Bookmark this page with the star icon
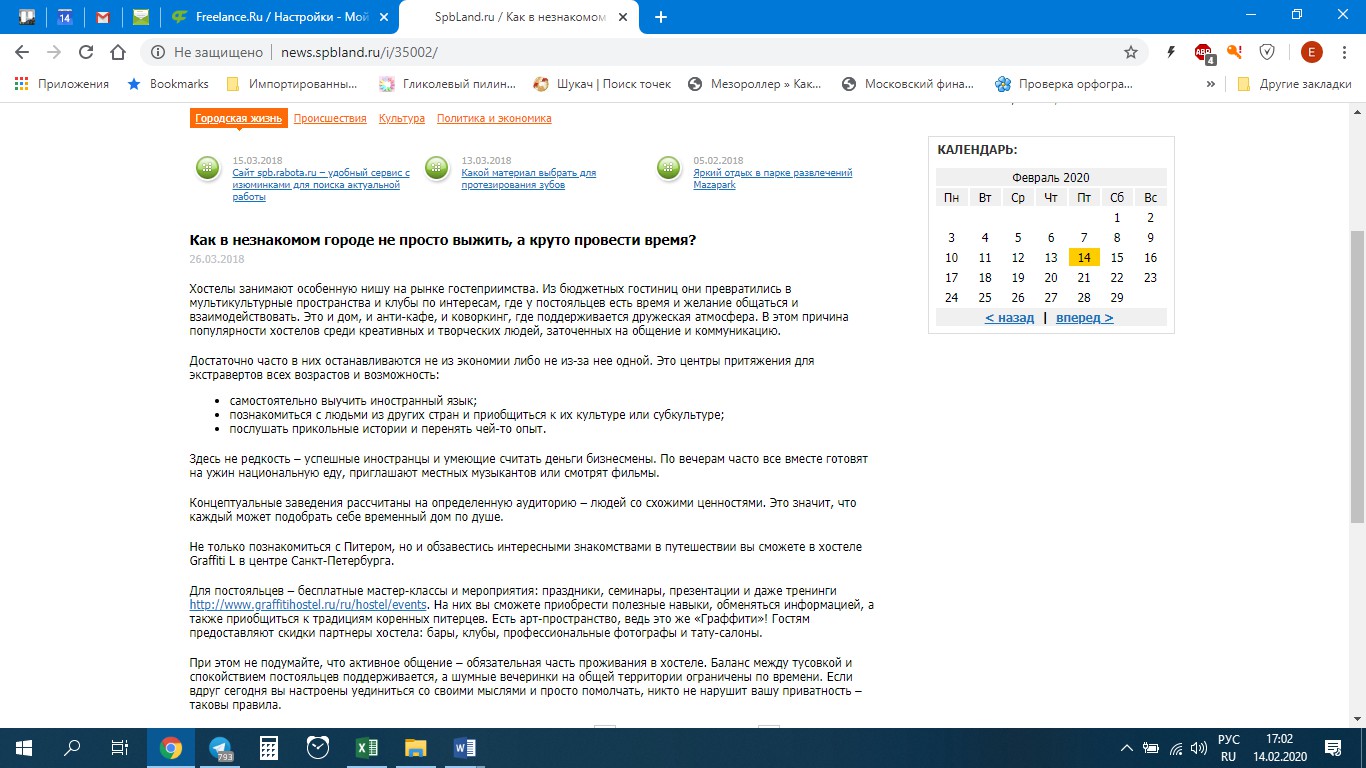 click(x=1131, y=52)
